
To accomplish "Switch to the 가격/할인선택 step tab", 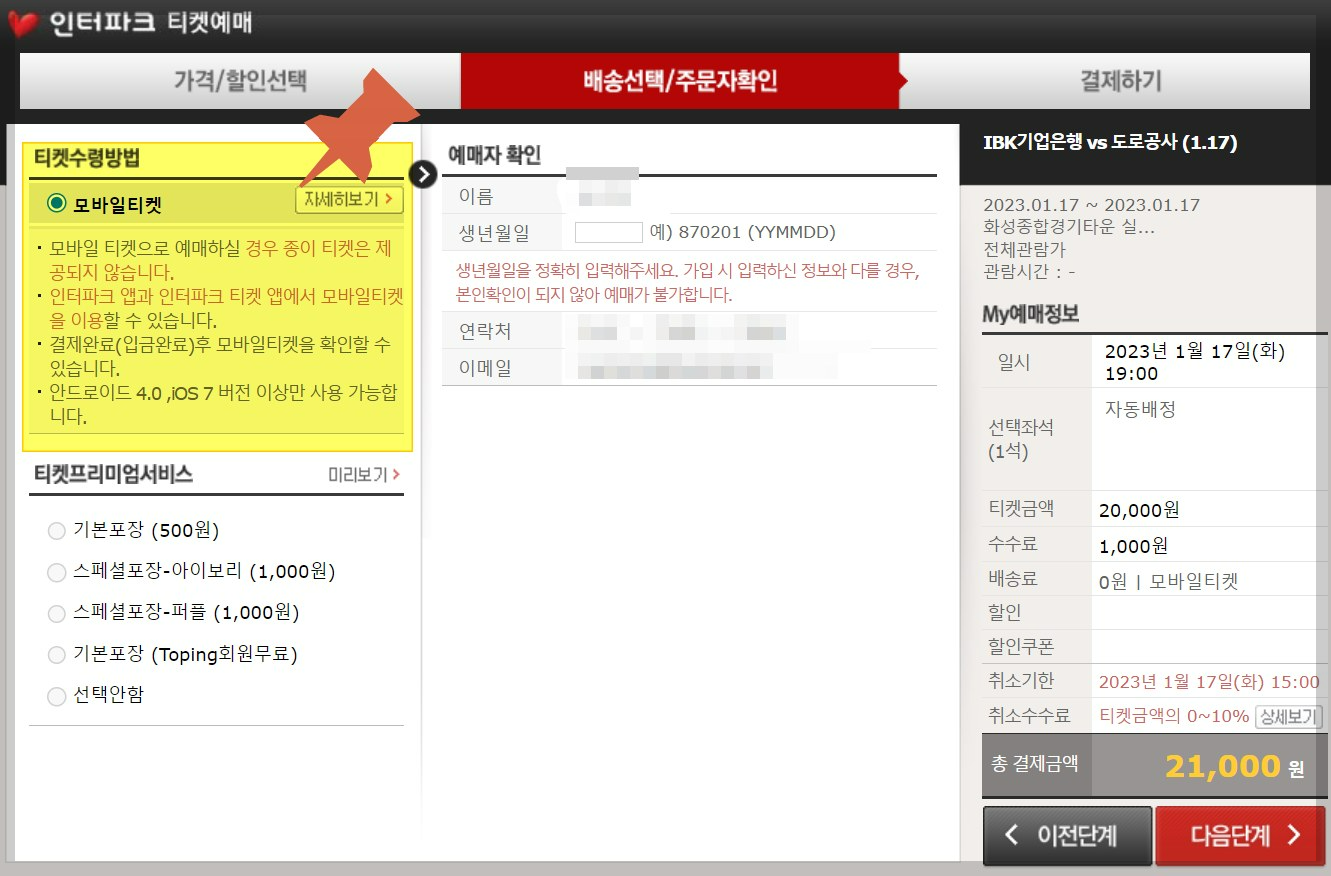I will click(240, 81).
